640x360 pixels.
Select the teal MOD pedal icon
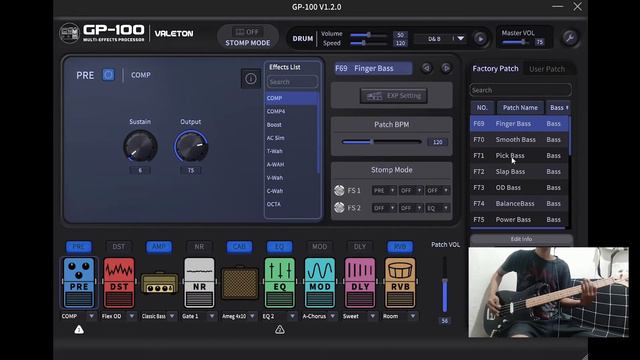pyautogui.click(x=320, y=282)
